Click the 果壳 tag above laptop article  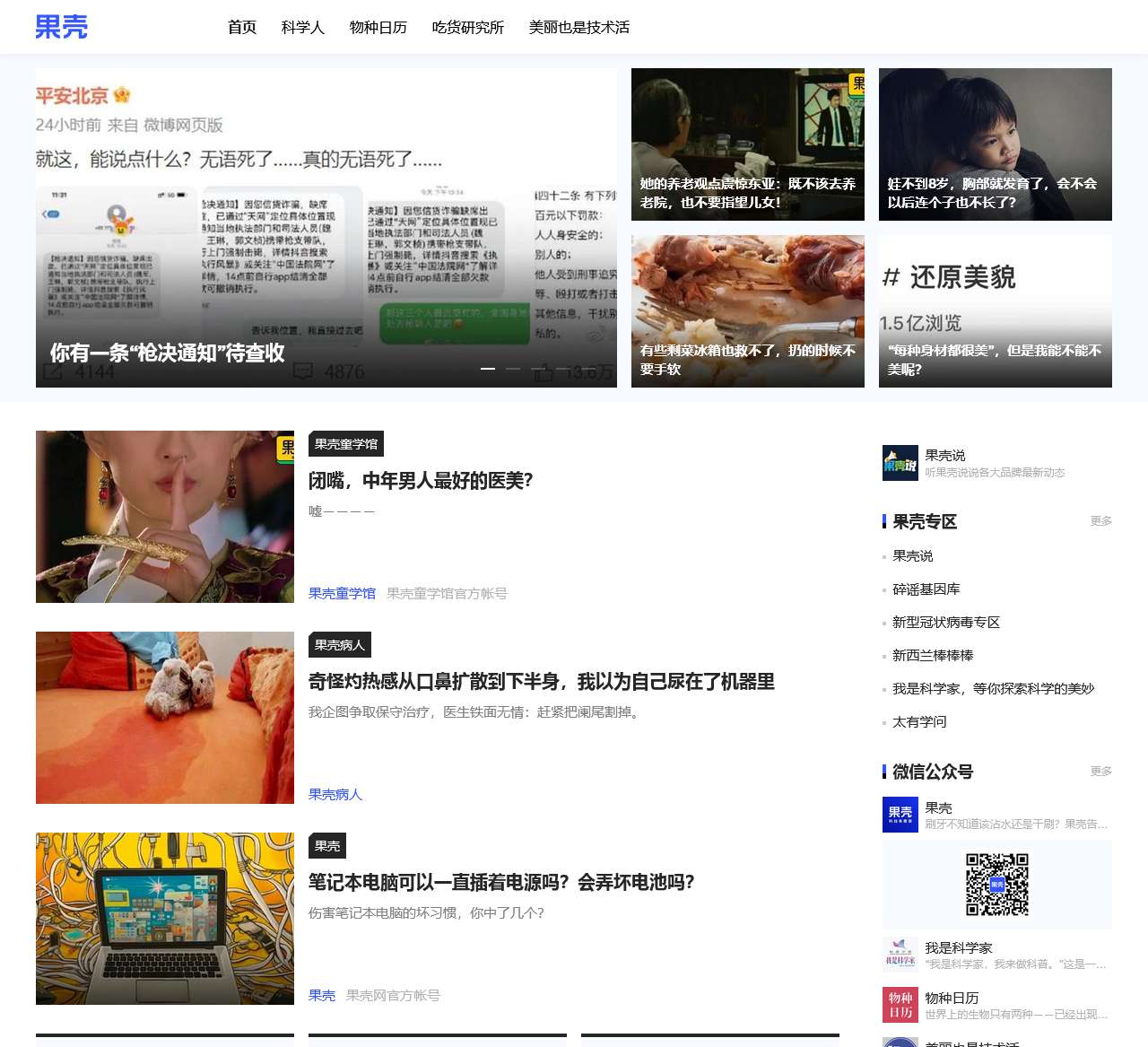click(327, 846)
